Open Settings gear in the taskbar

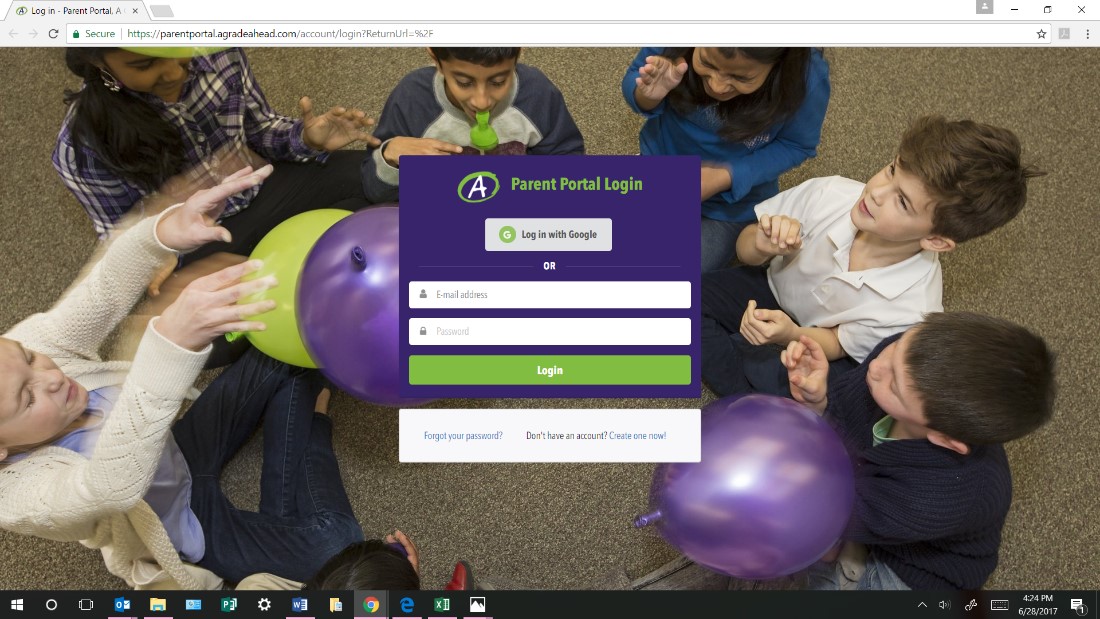click(x=264, y=604)
